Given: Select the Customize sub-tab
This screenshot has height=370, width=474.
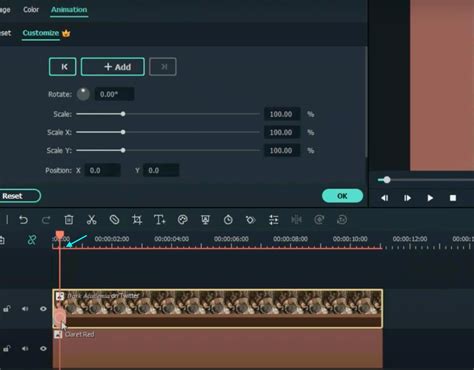Looking at the screenshot, I should [41, 33].
